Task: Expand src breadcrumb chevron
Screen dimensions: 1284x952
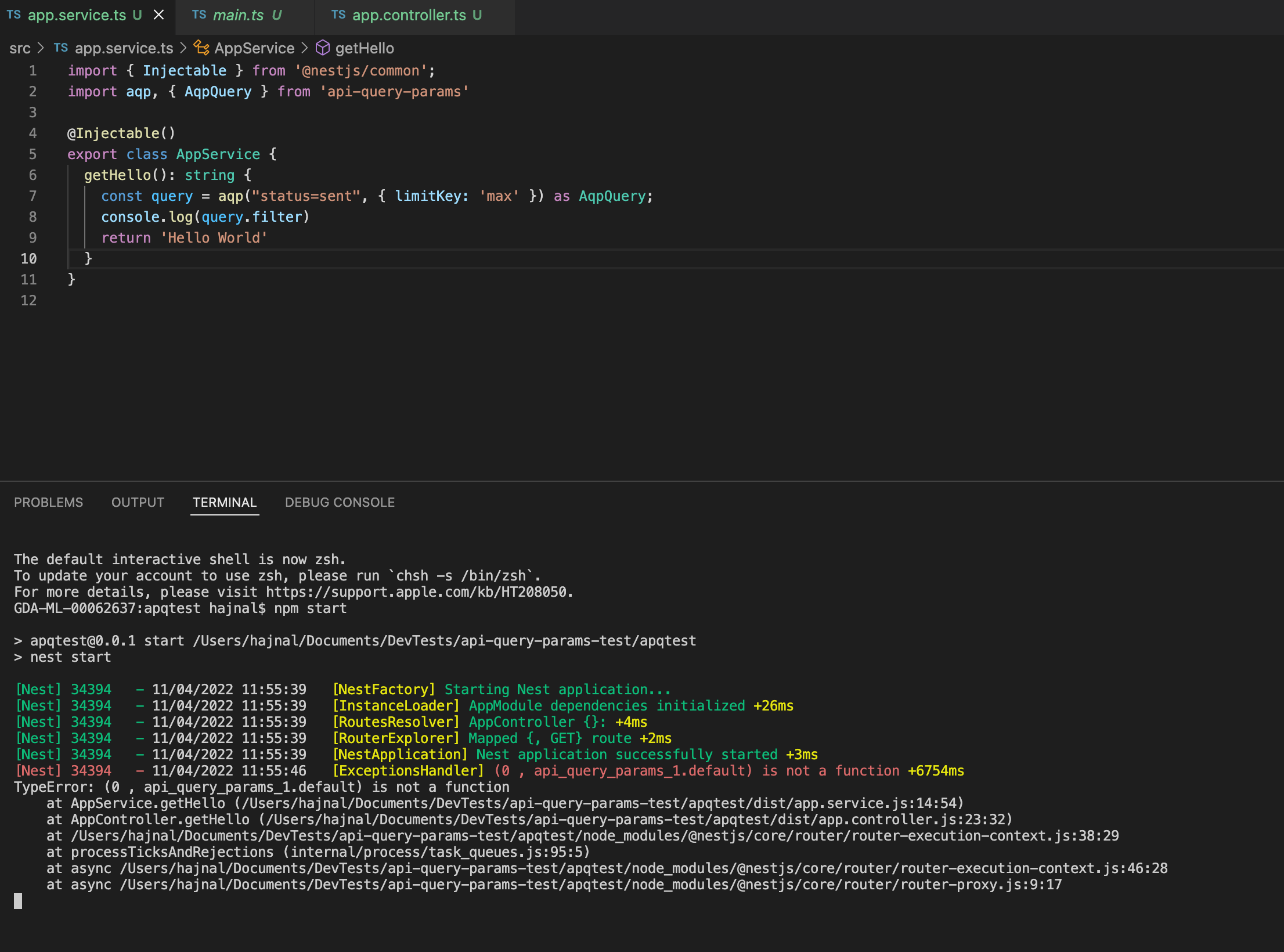Action: (x=41, y=48)
